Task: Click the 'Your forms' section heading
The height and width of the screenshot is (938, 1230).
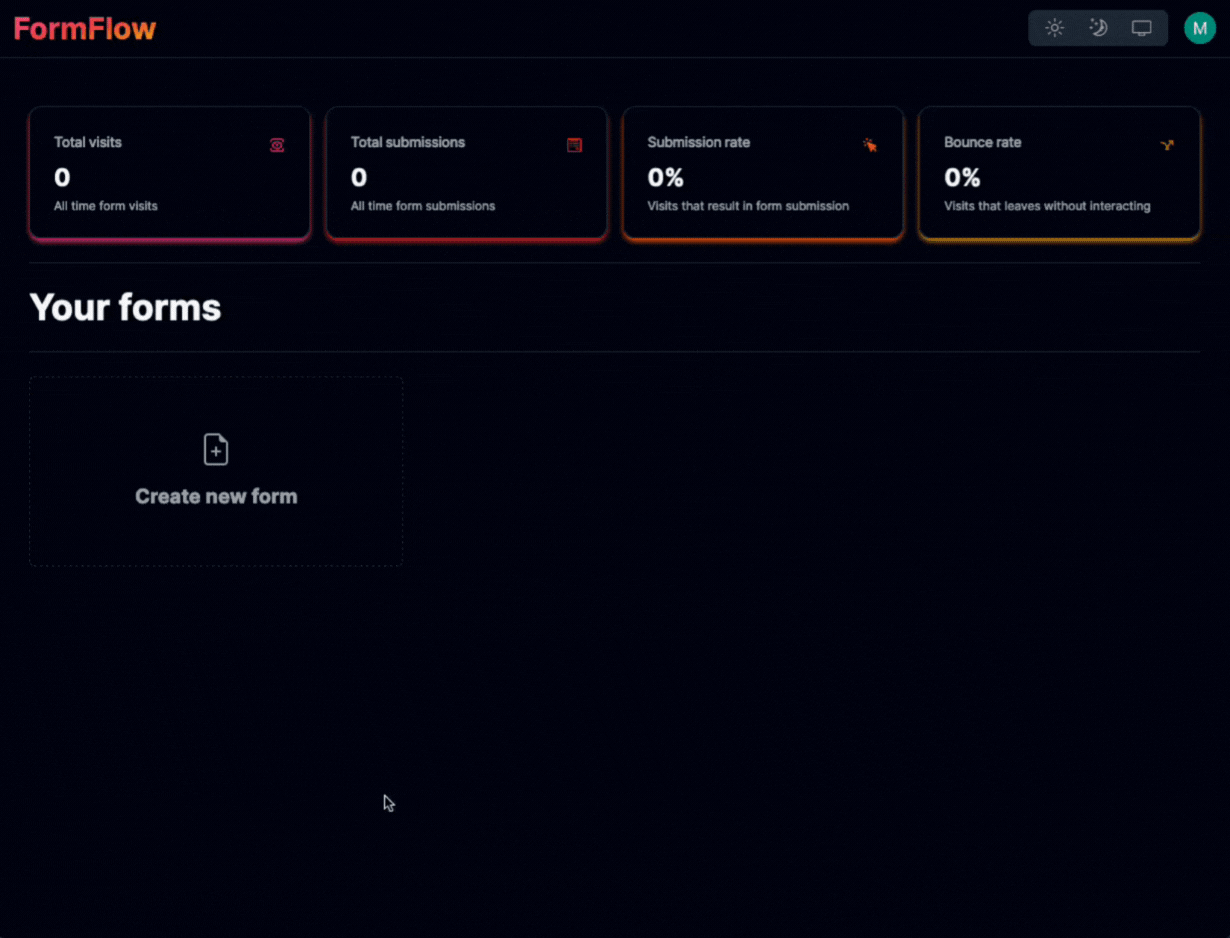Action: 125,307
